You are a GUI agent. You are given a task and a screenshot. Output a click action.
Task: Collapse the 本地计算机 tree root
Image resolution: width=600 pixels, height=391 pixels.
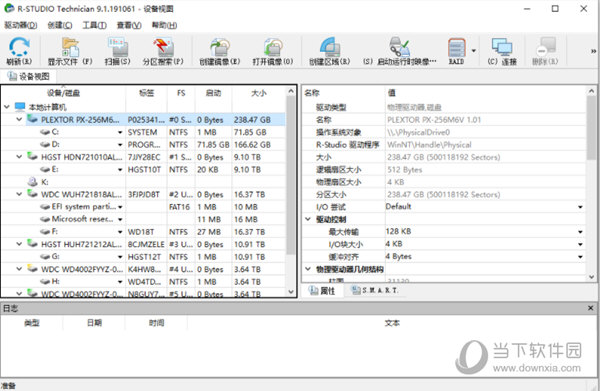(x=7, y=107)
